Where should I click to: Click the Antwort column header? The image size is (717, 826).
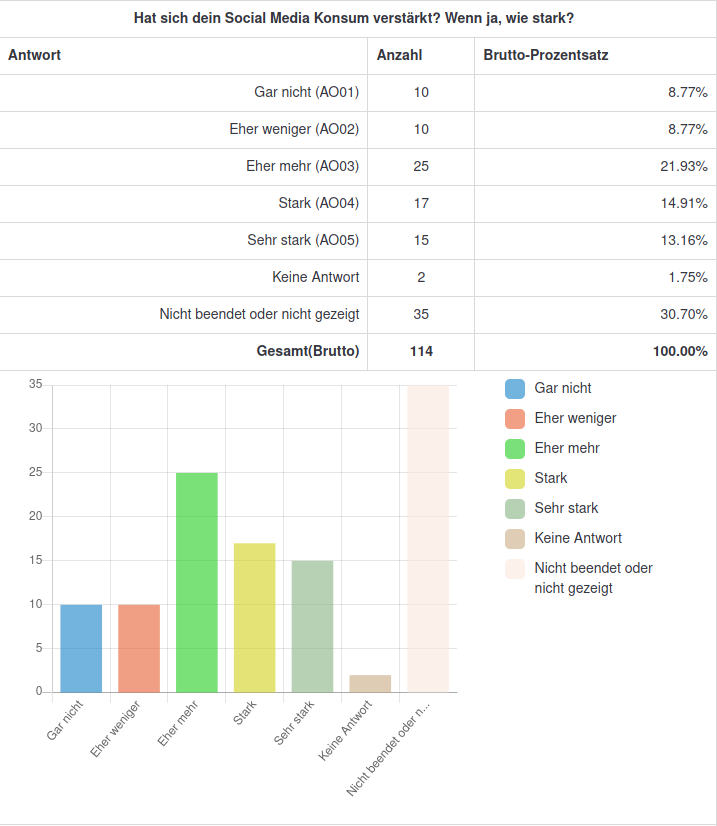[35, 56]
